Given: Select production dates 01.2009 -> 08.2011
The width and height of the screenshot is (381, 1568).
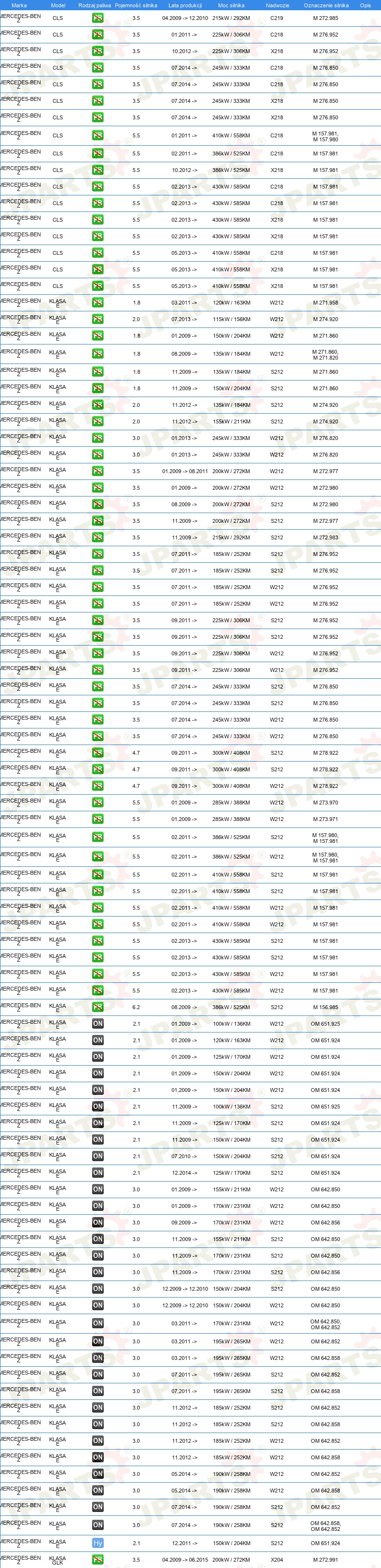Looking at the screenshot, I should point(185,471).
